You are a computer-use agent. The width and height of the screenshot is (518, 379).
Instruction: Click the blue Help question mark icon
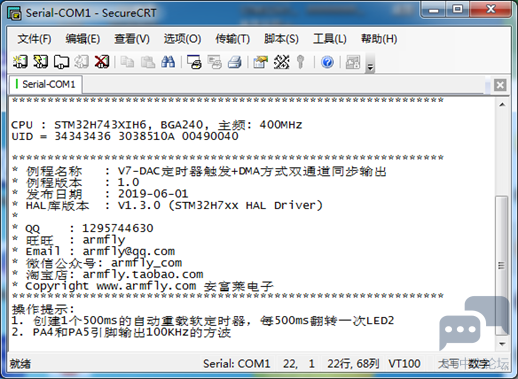click(x=327, y=62)
